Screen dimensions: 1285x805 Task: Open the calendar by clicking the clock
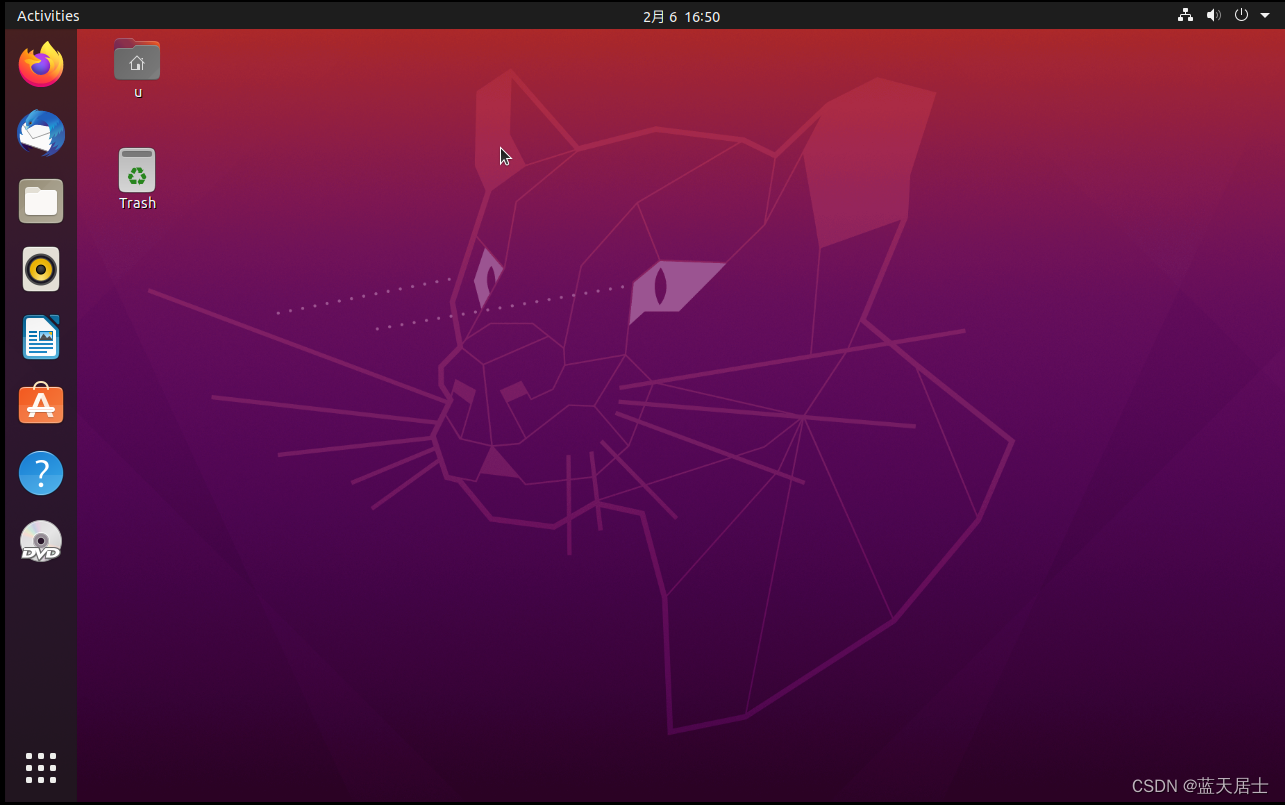[681, 16]
